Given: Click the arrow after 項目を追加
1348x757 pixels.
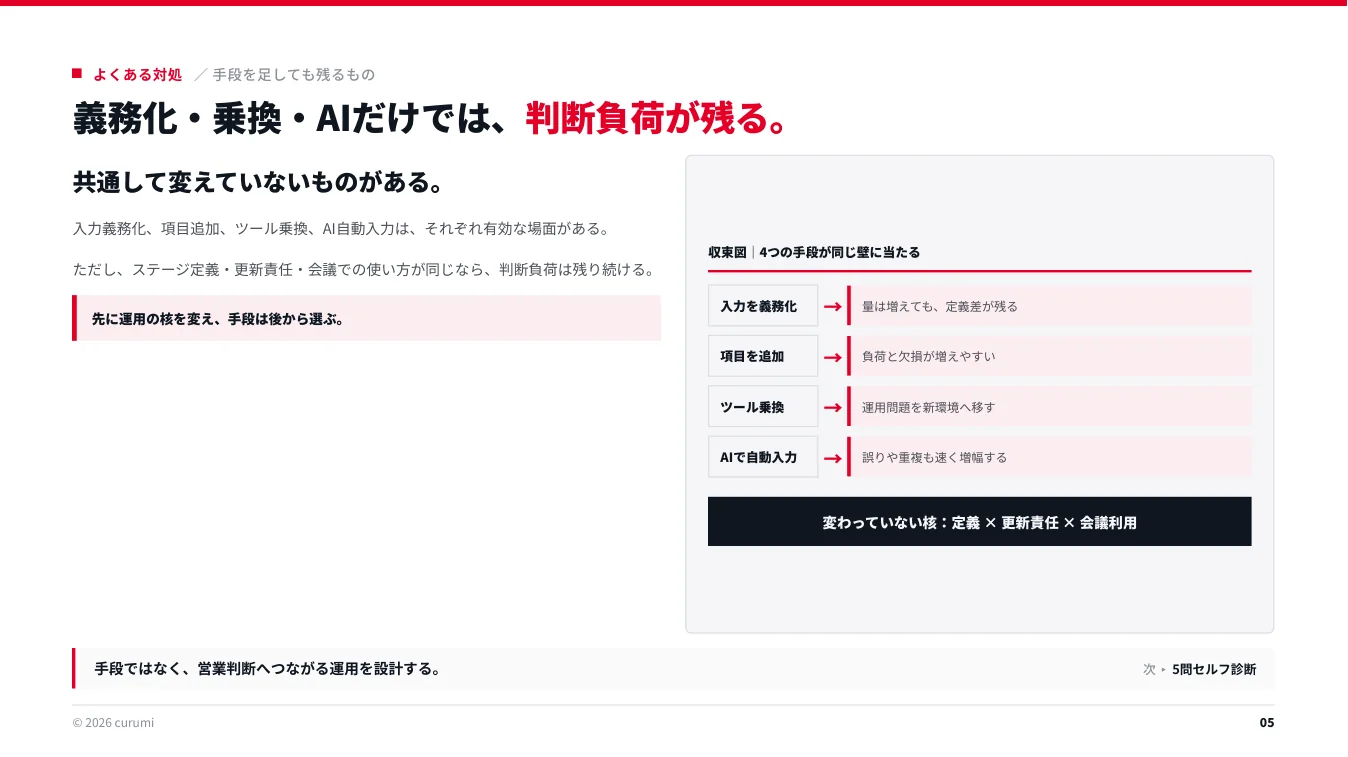Looking at the screenshot, I should click(832, 356).
